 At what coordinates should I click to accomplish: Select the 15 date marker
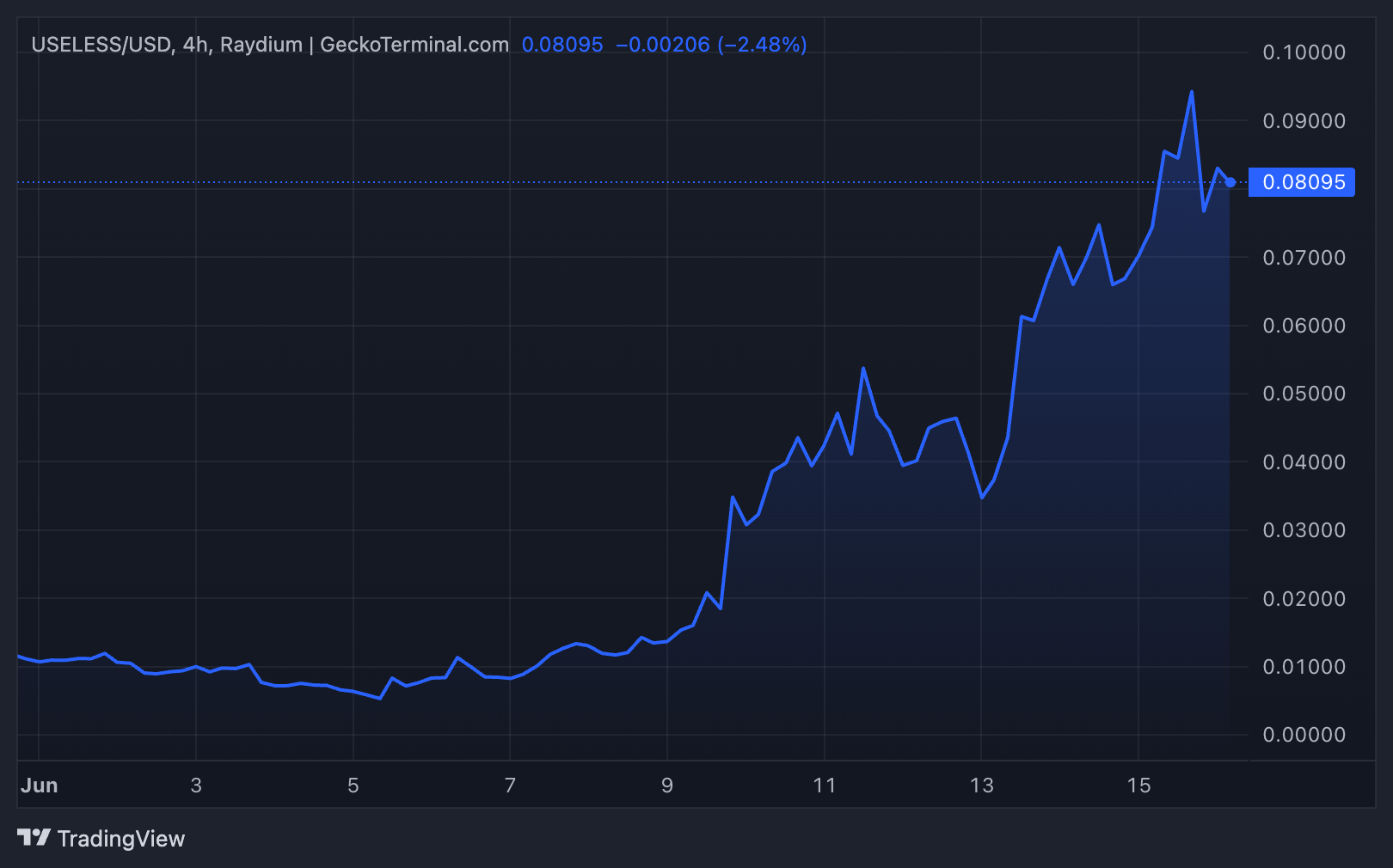coord(1139,785)
